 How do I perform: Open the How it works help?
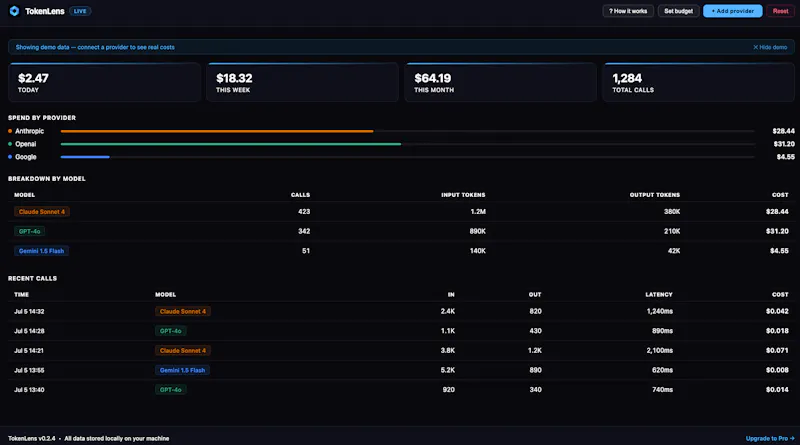click(x=628, y=11)
